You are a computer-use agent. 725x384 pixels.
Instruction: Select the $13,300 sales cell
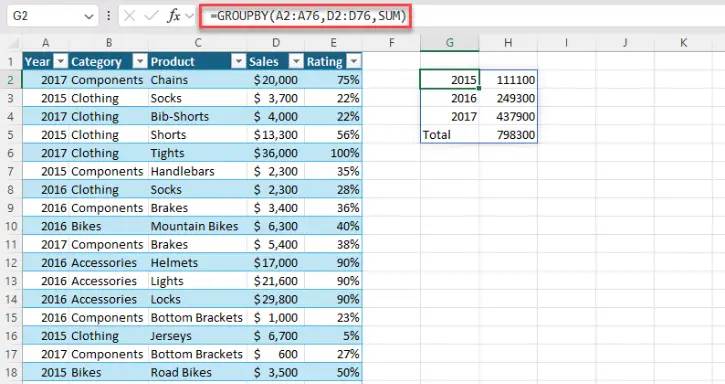[276, 135]
